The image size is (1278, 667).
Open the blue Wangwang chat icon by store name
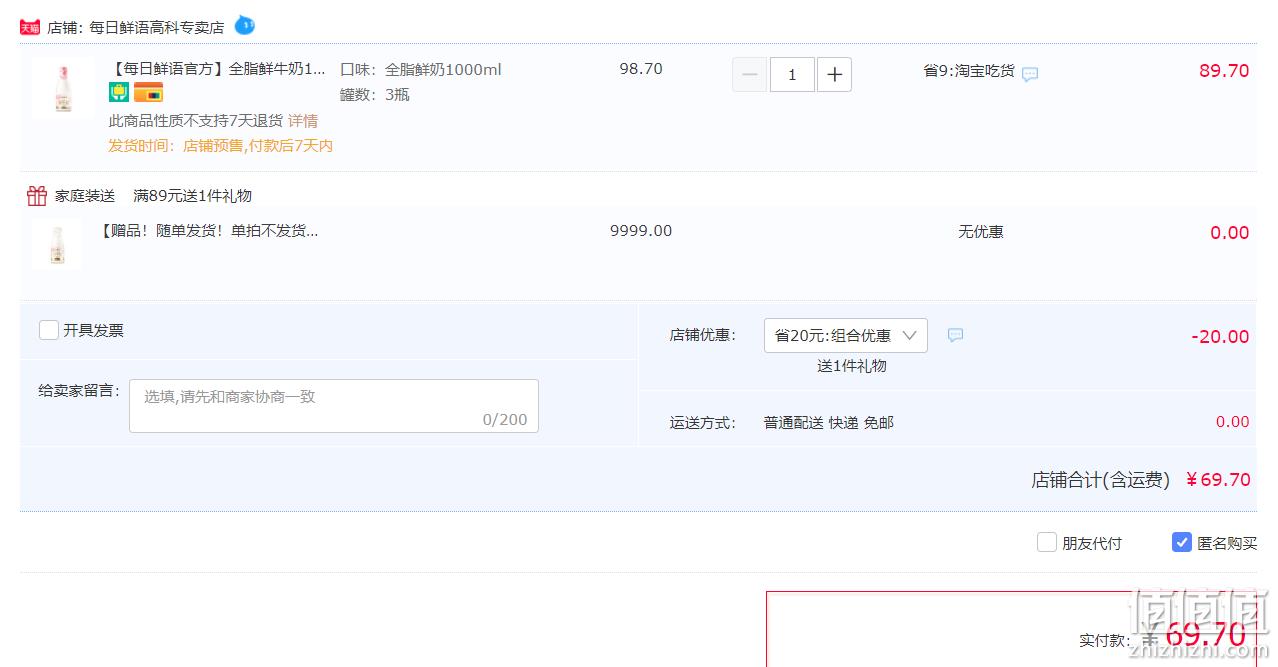(245, 25)
